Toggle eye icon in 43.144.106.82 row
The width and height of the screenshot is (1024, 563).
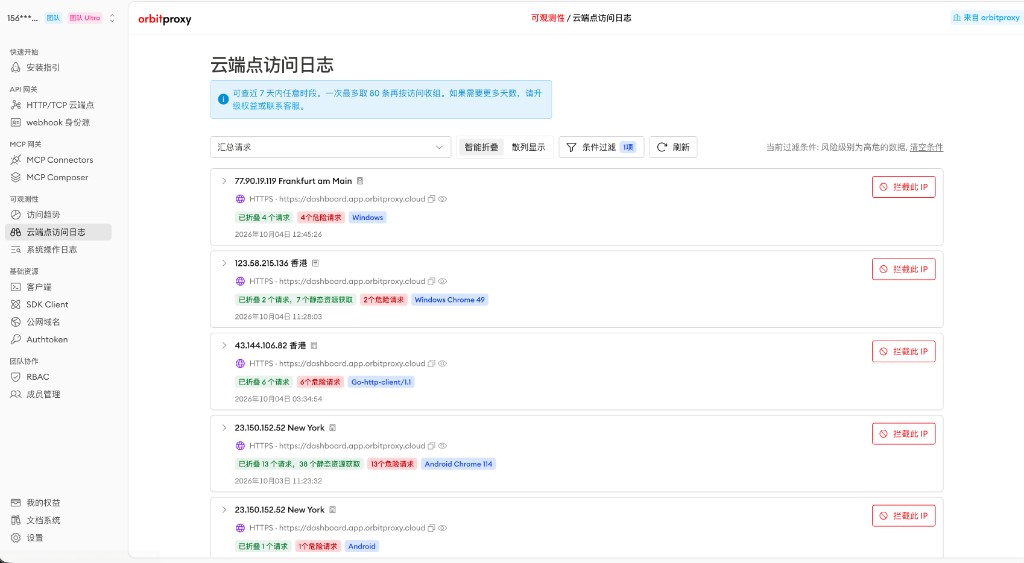(x=443, y=364)
